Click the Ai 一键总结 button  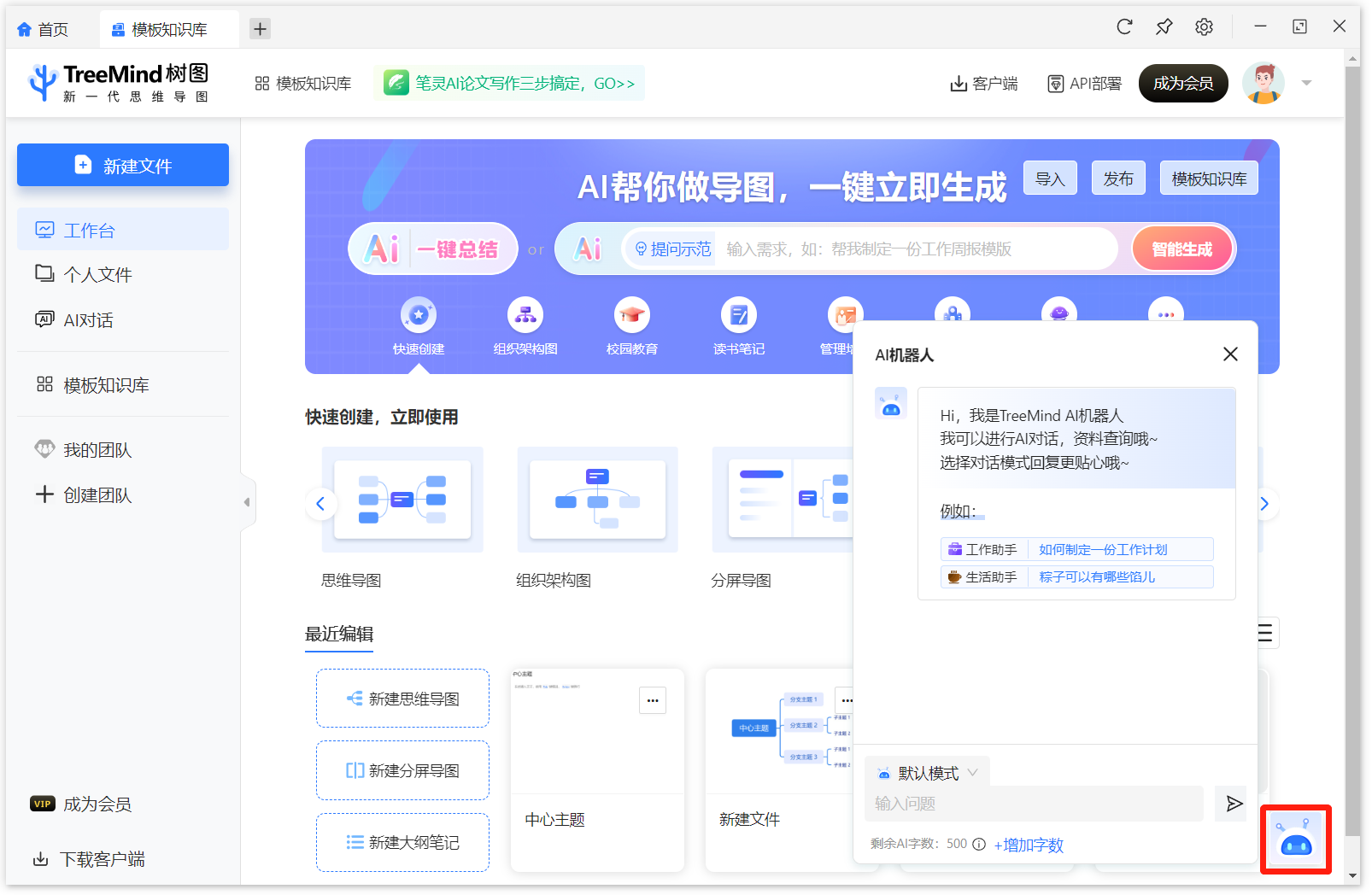pyautogui.click(x=433, y=249)
